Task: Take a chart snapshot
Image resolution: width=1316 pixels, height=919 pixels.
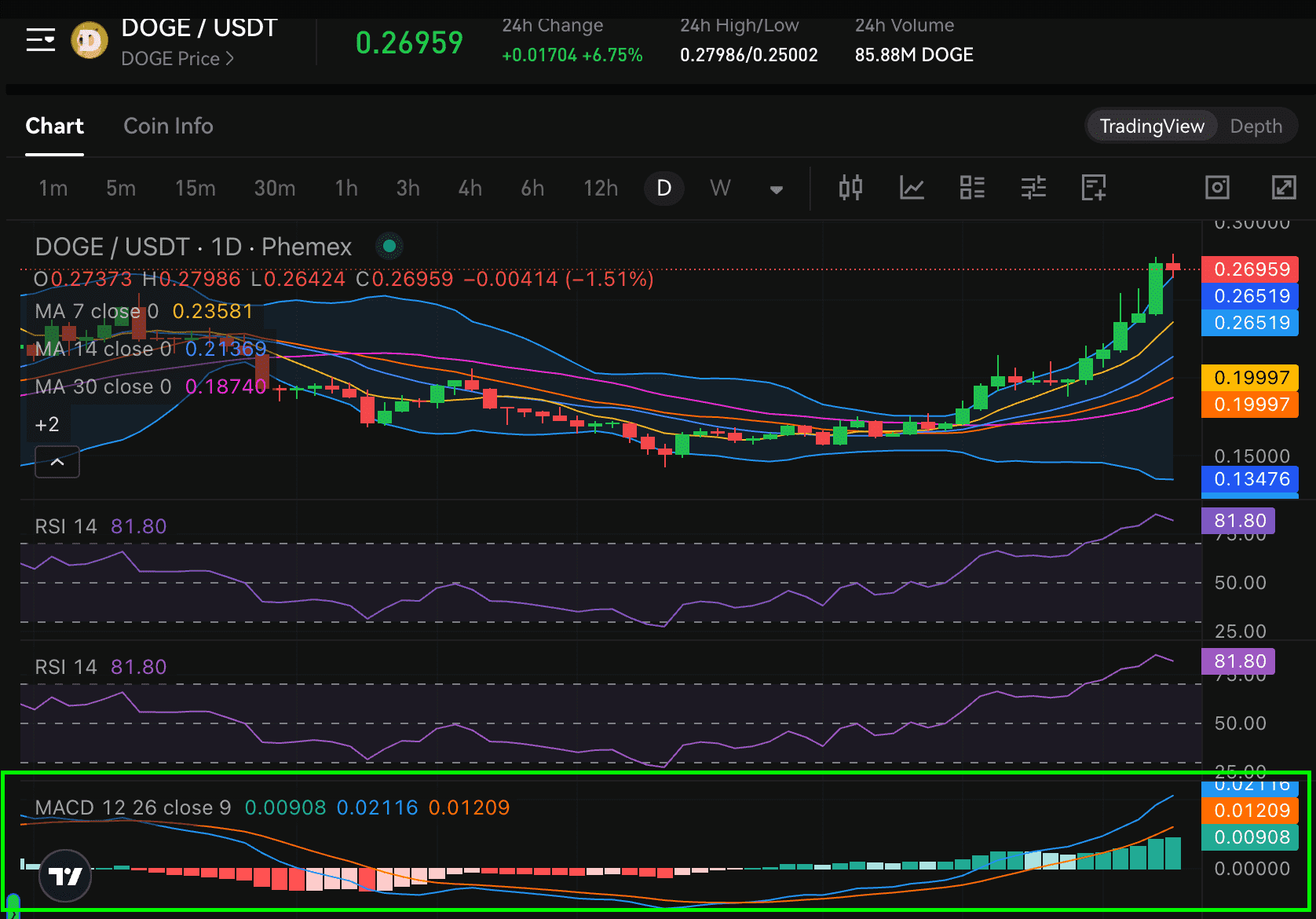Action: [x=1217, y=188]
